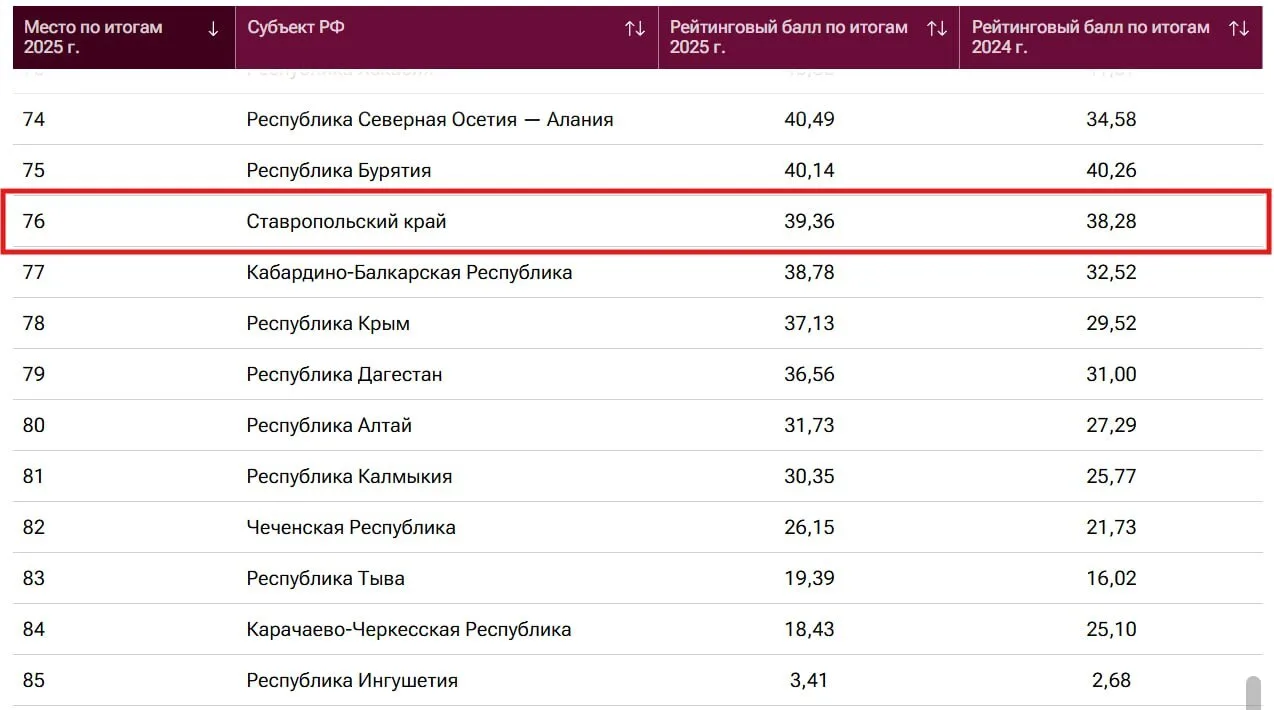Select 'Республика Калмыкия' cell
This screenshot has width=1274, height=710.
[x=349, y=476]
